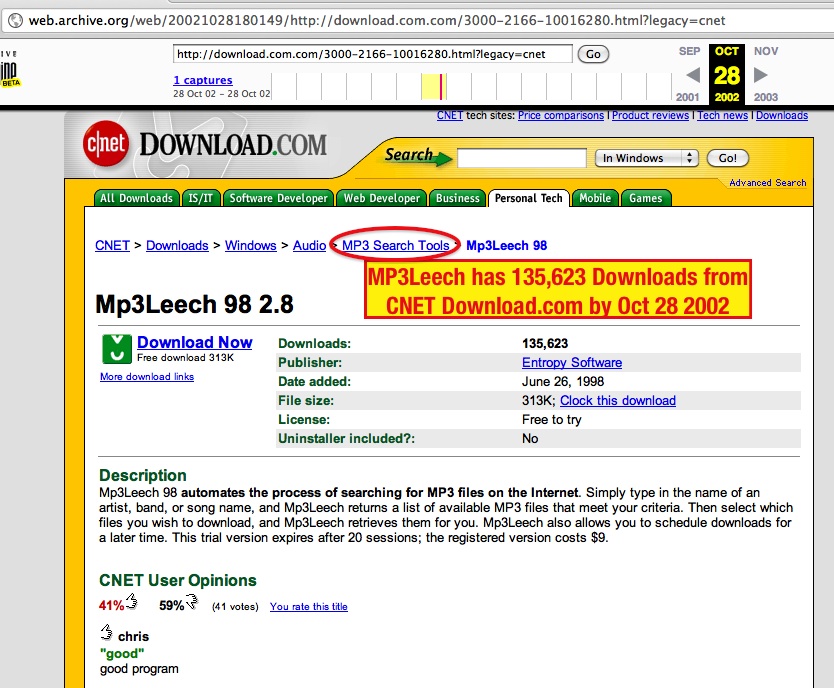Click the green Download Now arrow icon
Screen dimensions: 834x688
[x=116, y=349]
